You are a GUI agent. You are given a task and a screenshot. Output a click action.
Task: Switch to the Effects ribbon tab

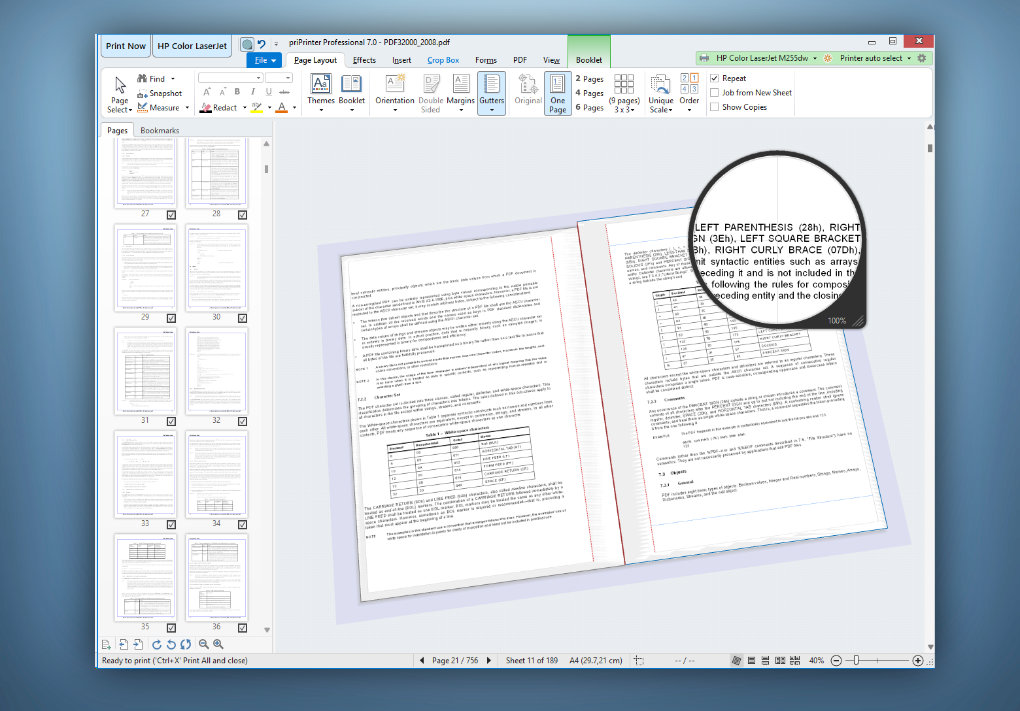[x=364, y=60]
